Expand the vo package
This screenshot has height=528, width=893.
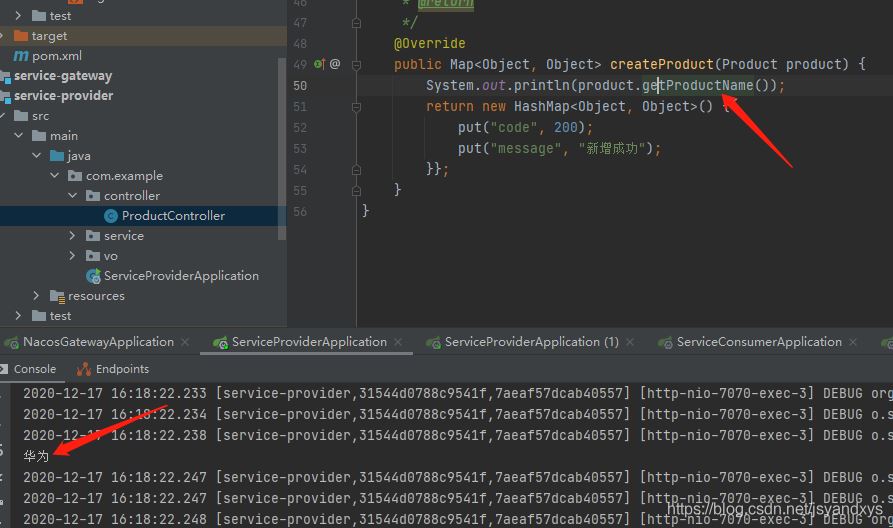tap(72, 255)
